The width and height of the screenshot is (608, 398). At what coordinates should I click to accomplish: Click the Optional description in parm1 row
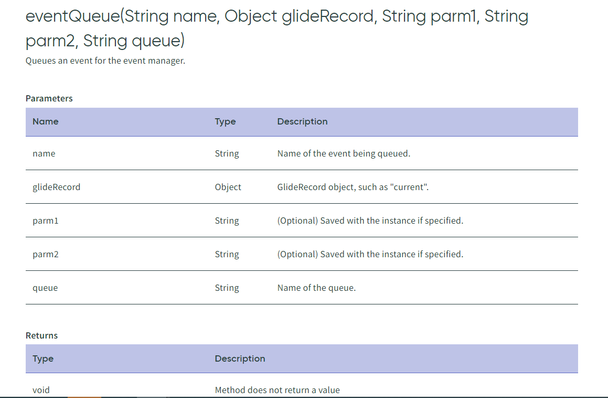coord(370,221)
